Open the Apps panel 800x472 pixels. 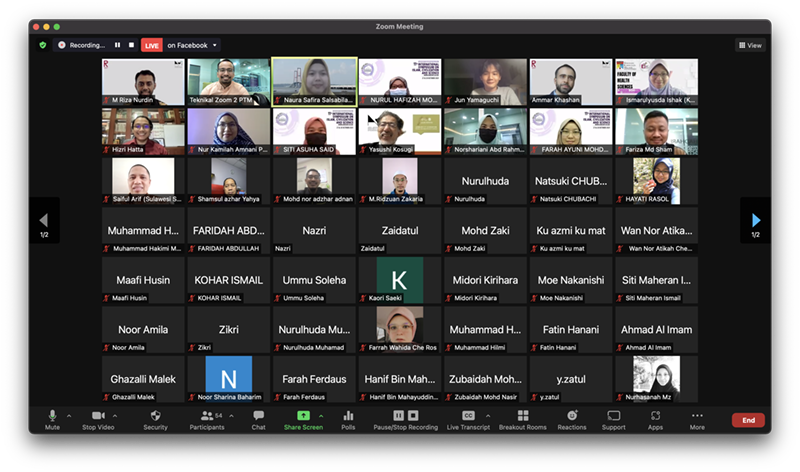coord(655,416)
